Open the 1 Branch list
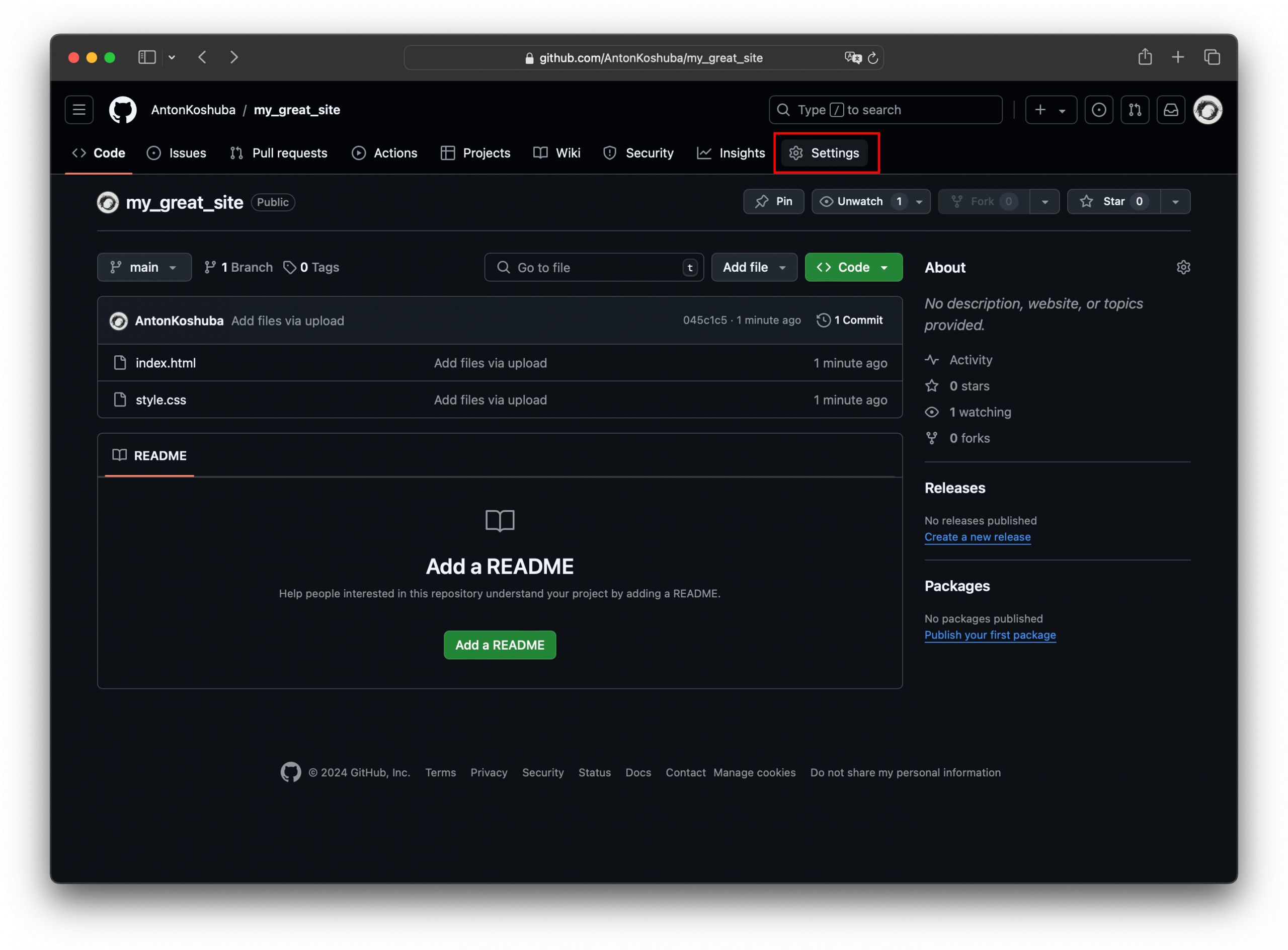This screenshot has width=1288, height=950. coord(238,267)
